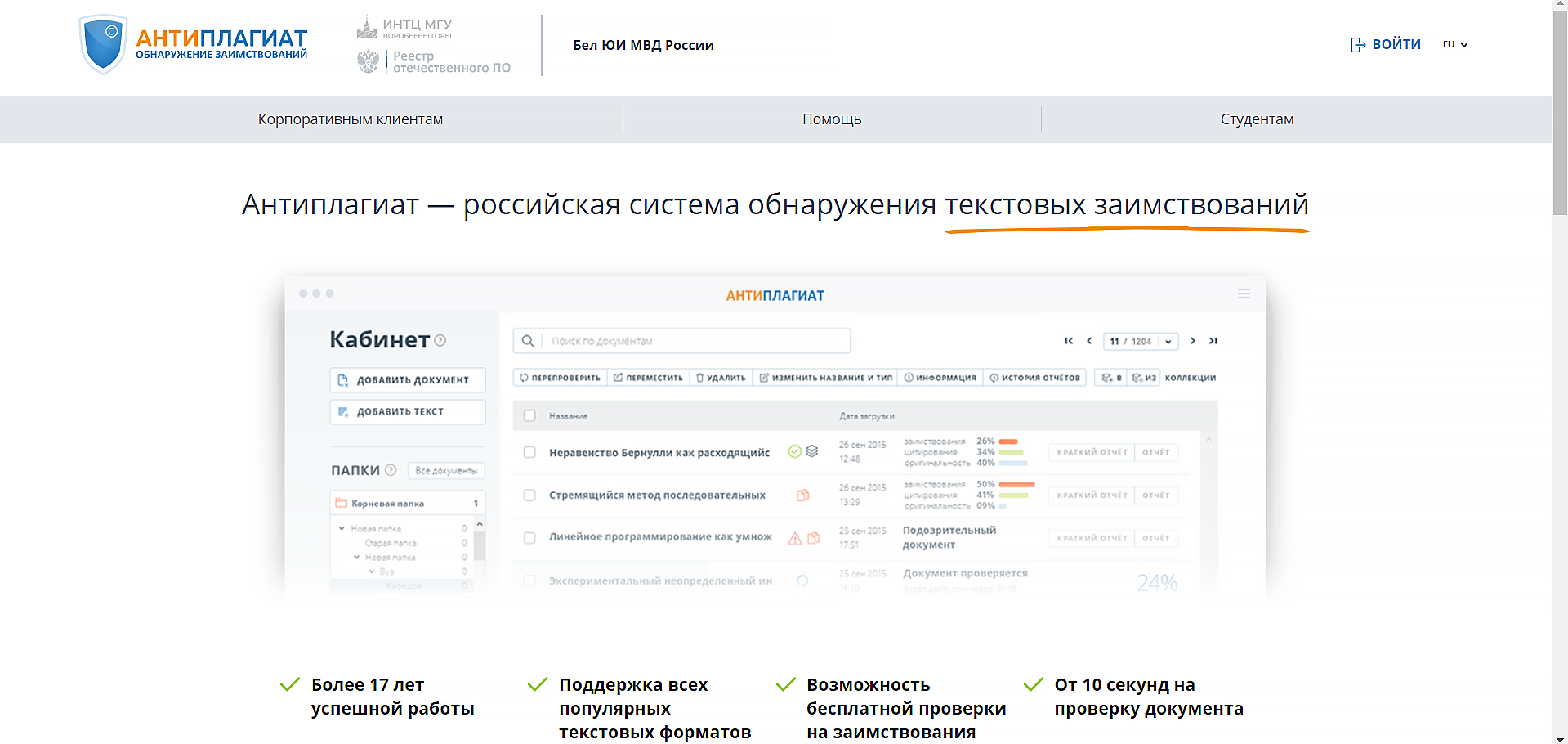Click the ДОБАВИТЬ ДОКУМЕНТ button
The height and width of the screenshot is (744, 1568).
408,380
